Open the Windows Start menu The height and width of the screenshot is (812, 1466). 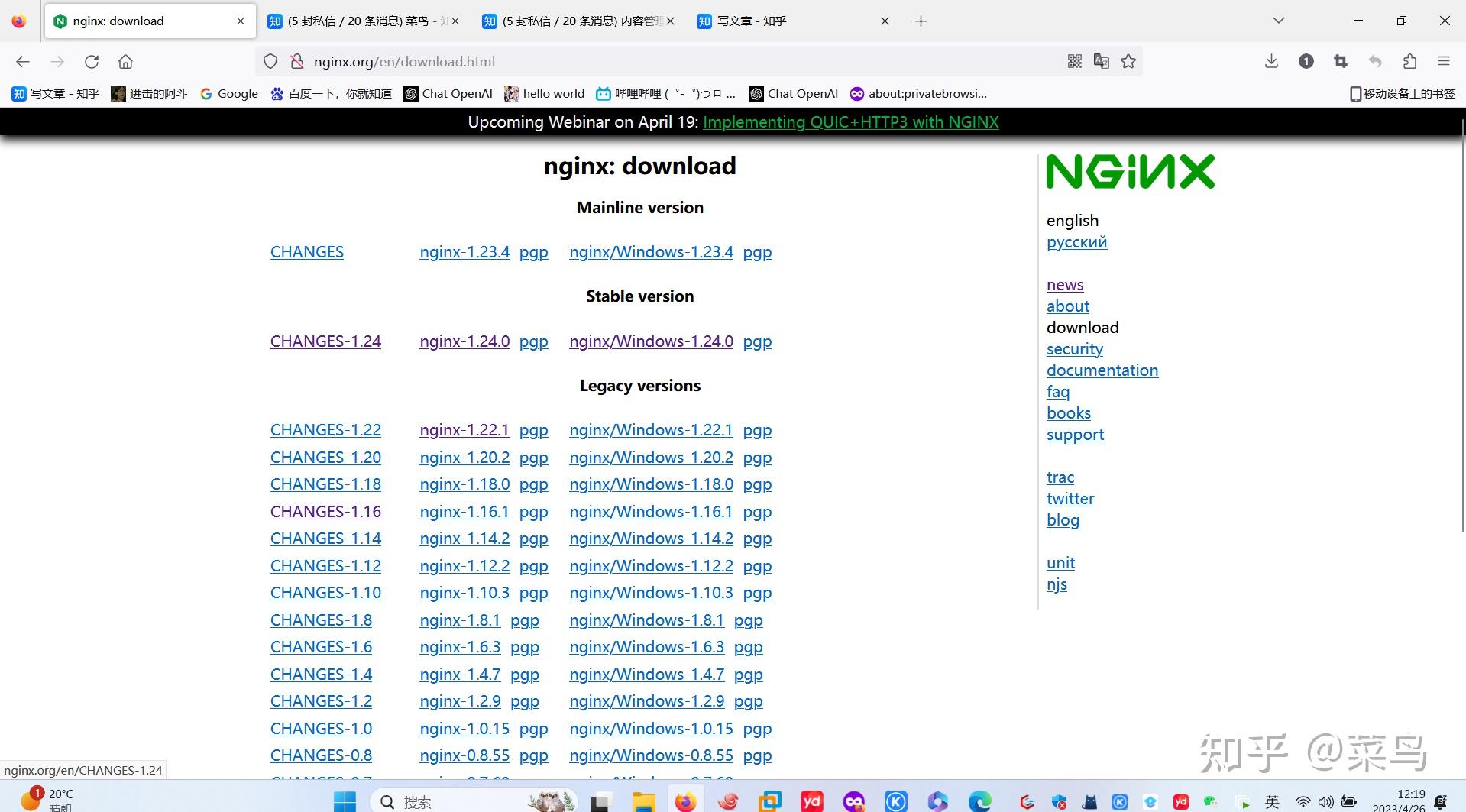click(x=345, y=801)
